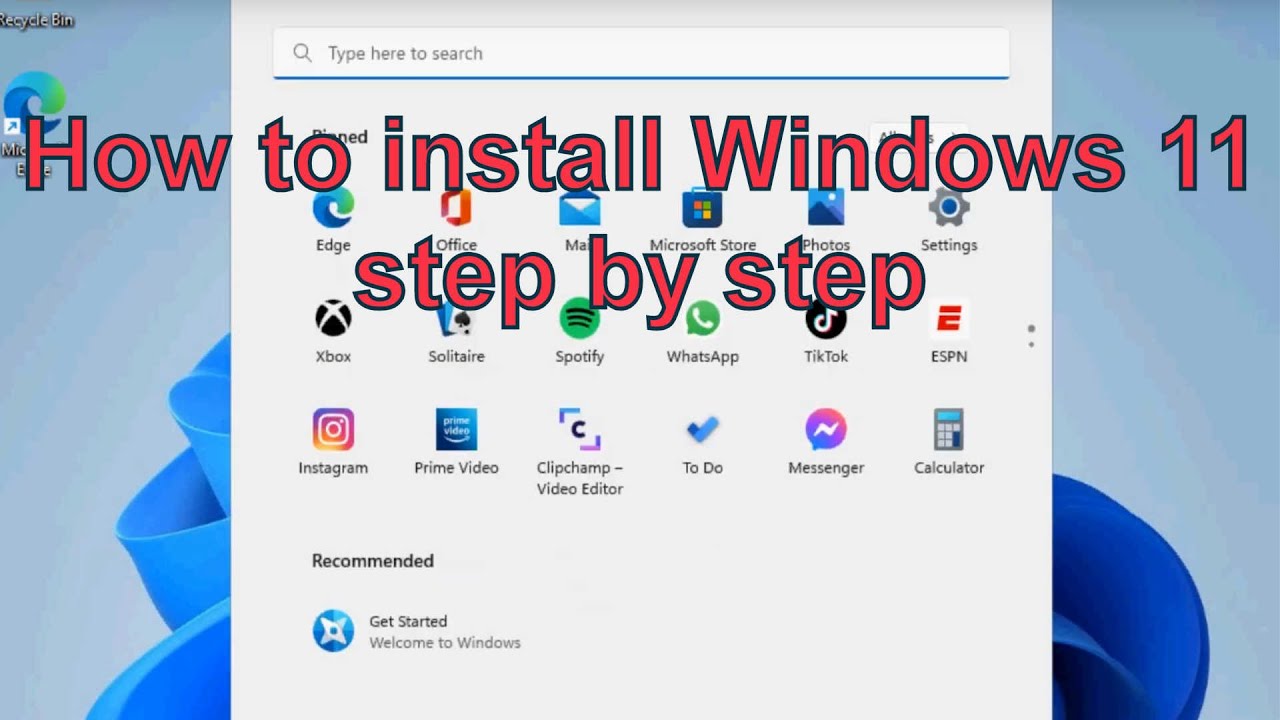
Task: Open the Calculator app
Action: (949, 442)
